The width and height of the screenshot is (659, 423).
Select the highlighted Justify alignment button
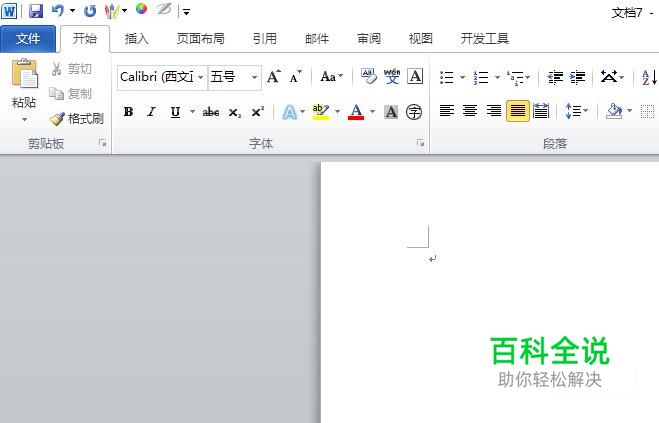coord(517,111)
